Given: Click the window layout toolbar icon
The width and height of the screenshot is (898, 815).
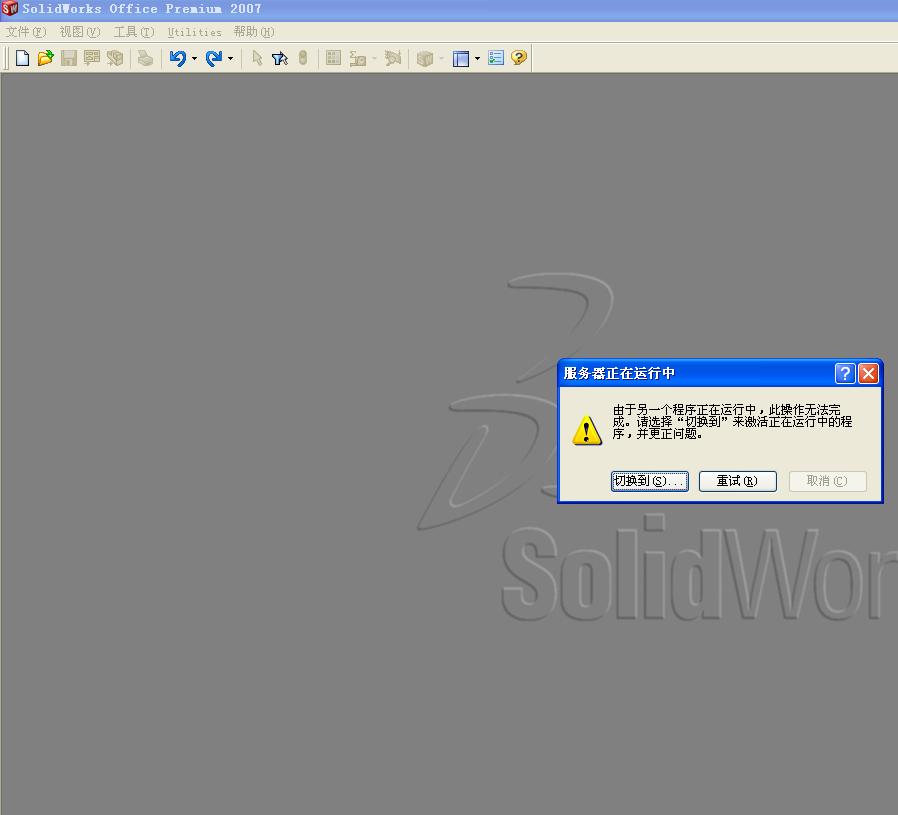Looking at the screenshot, I should pos(460,58).
